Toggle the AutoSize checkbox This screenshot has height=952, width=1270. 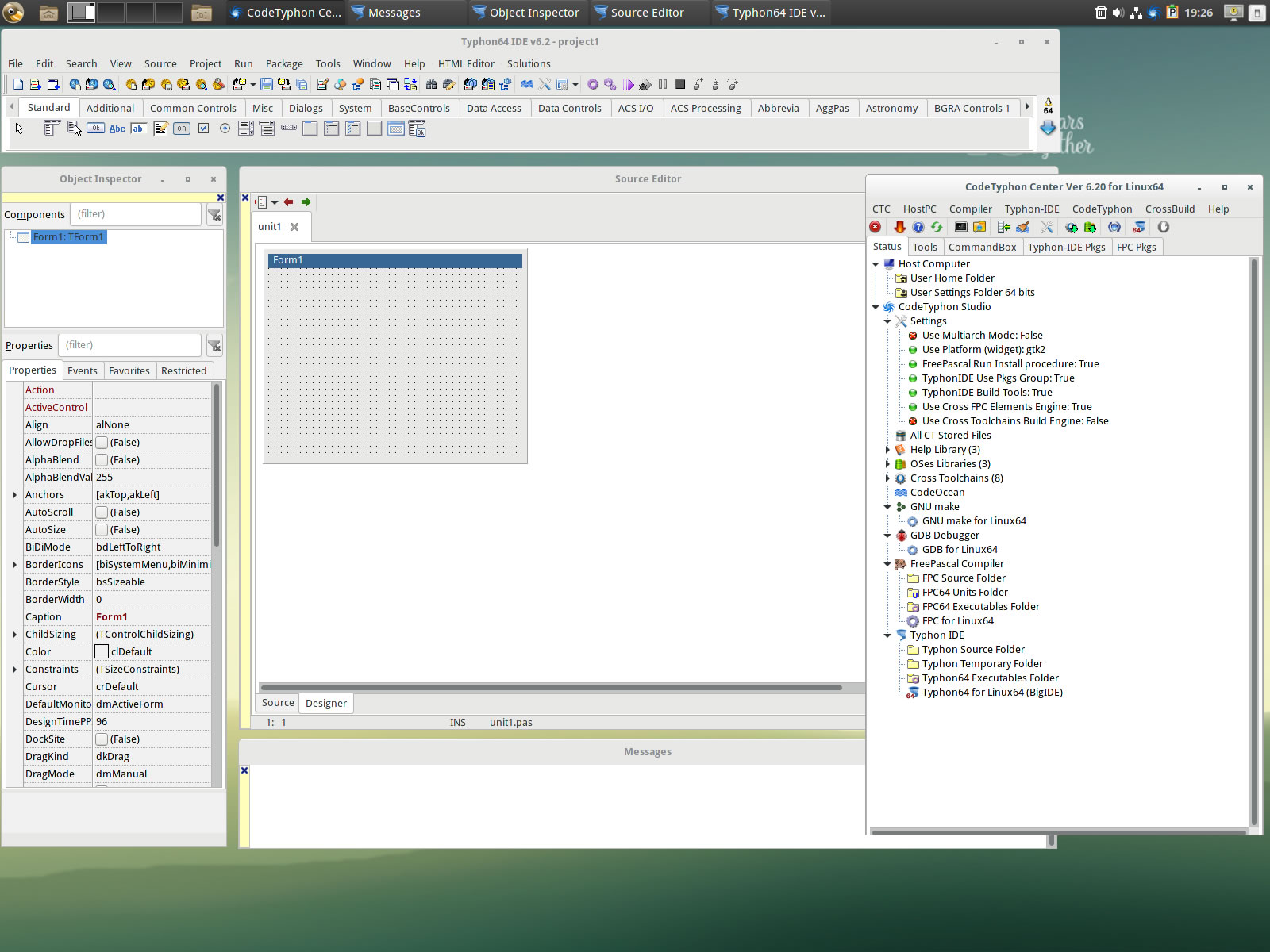coord(102,530)
